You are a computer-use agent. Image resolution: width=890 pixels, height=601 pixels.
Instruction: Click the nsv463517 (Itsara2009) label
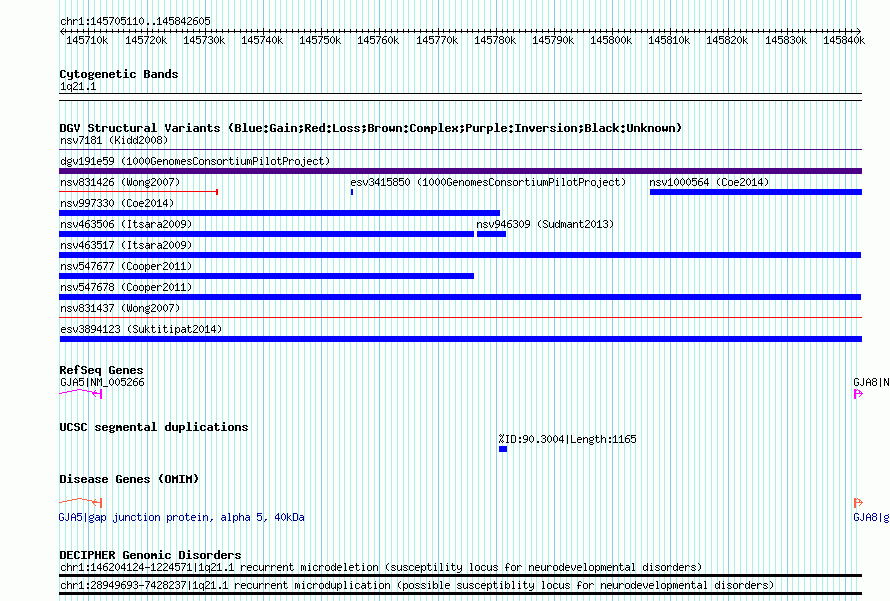(126, 245)
